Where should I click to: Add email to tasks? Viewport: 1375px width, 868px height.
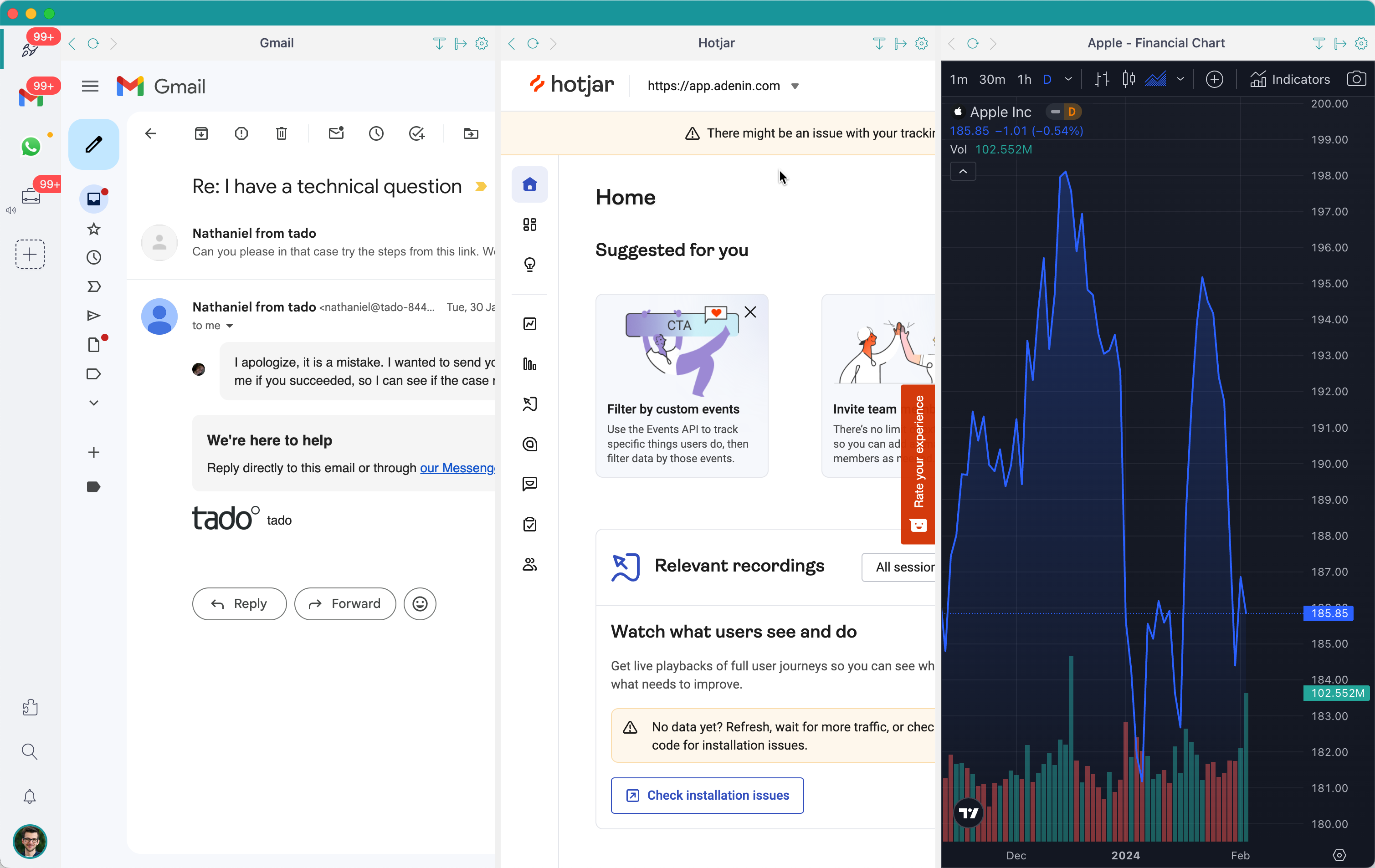(x=417, y=133)
